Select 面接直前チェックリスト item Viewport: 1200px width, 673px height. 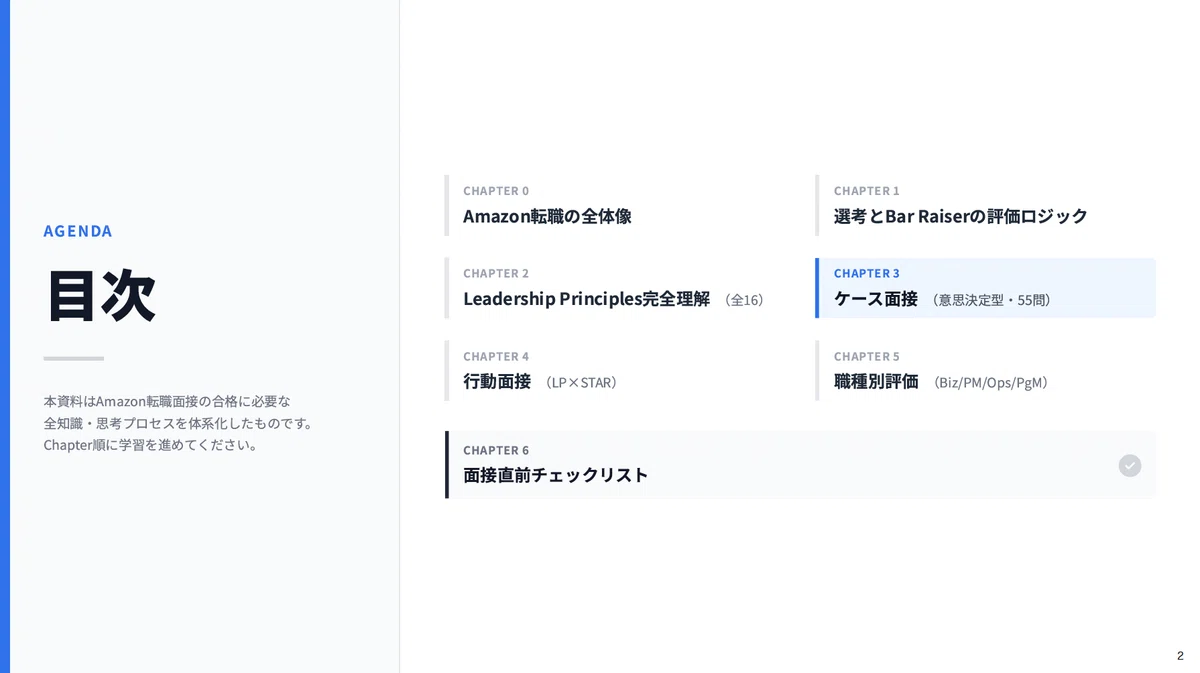[x=800, y=464]
